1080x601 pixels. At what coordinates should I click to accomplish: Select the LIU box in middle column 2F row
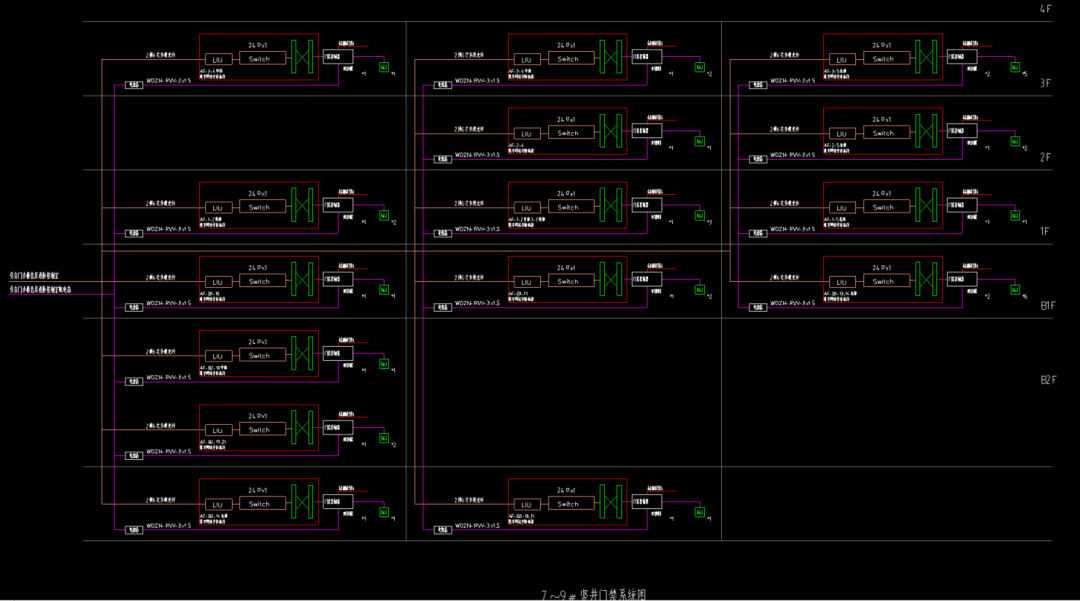525,133
